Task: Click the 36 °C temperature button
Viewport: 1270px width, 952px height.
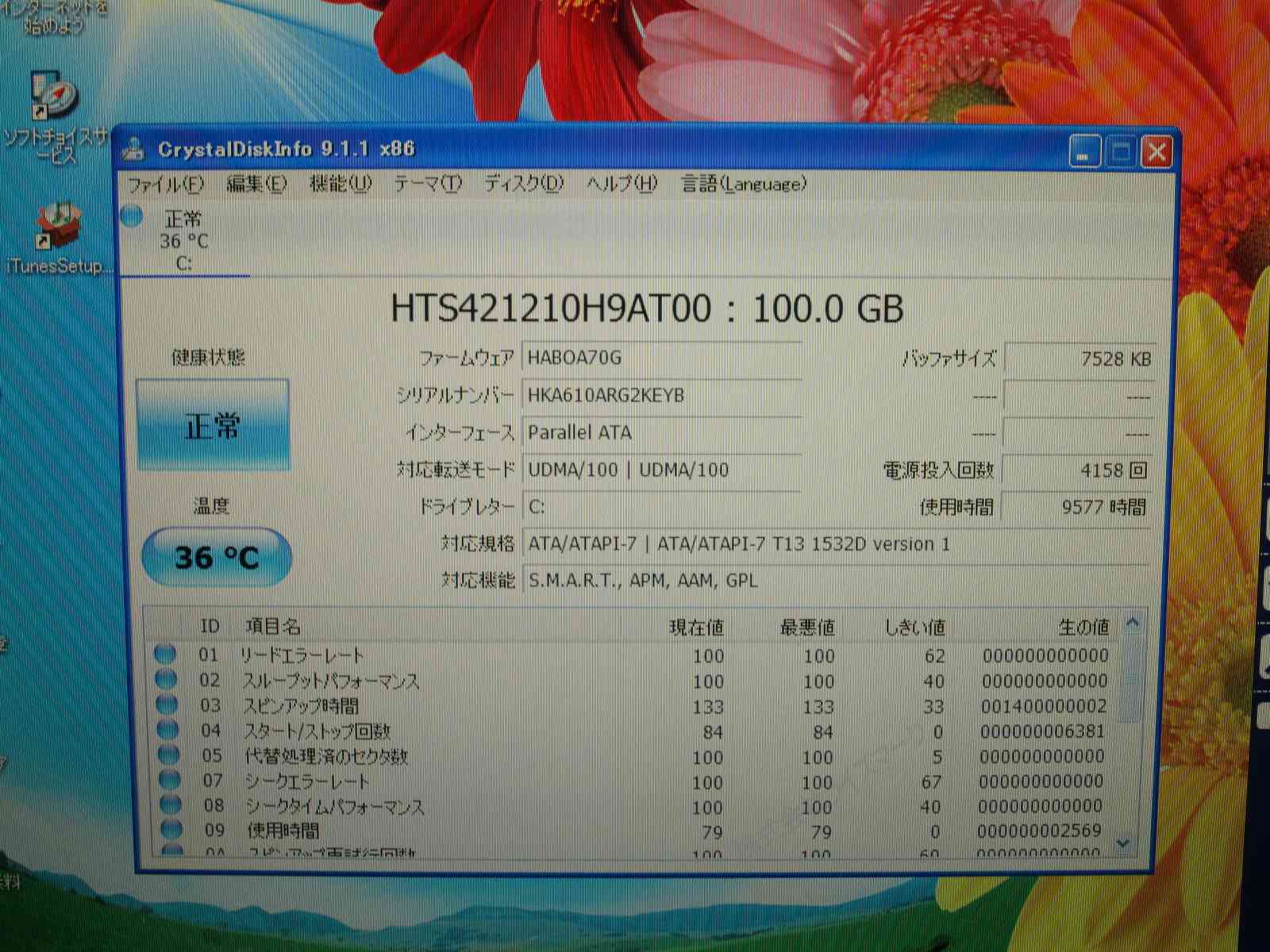Action: (216, 558)
